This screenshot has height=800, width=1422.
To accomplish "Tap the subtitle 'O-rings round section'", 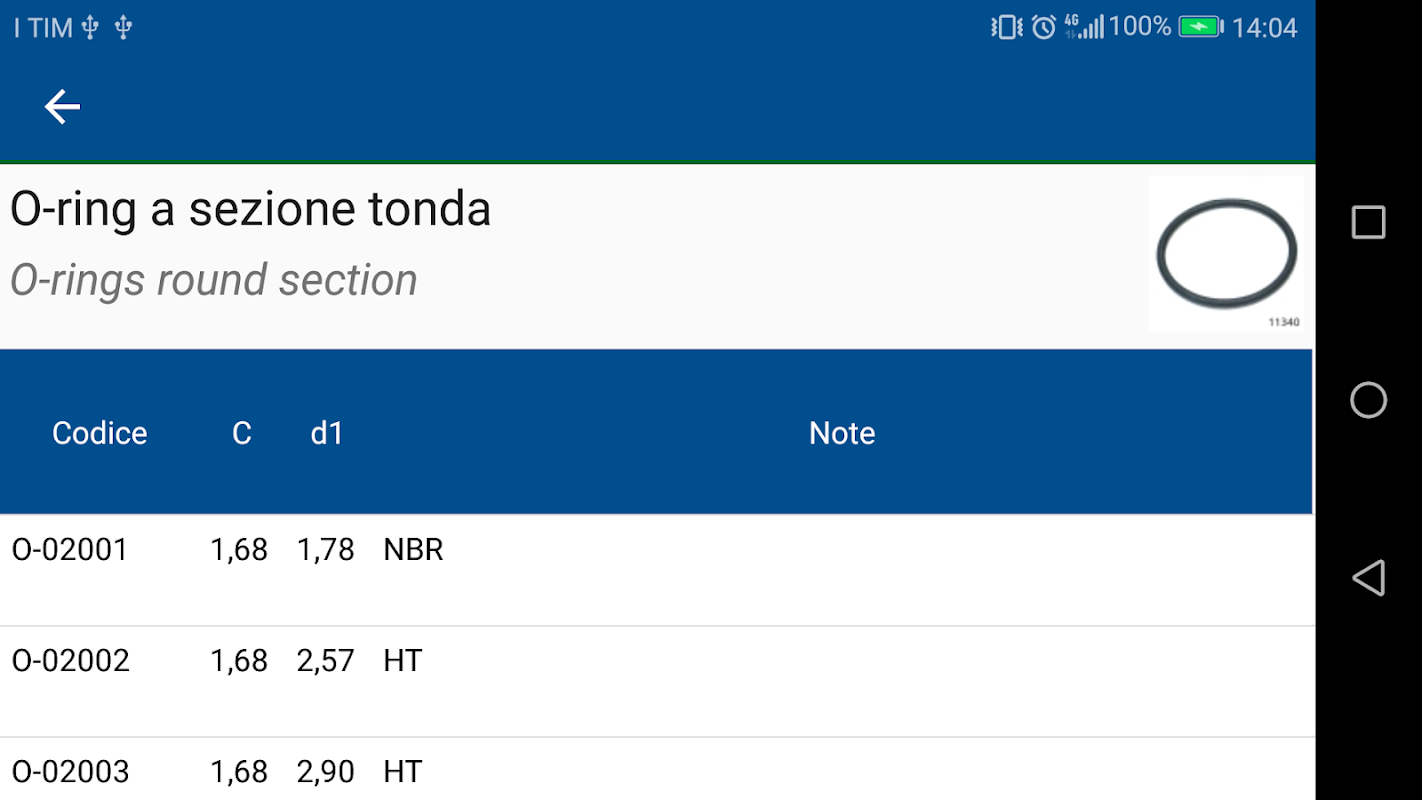I will click(214, 281).
